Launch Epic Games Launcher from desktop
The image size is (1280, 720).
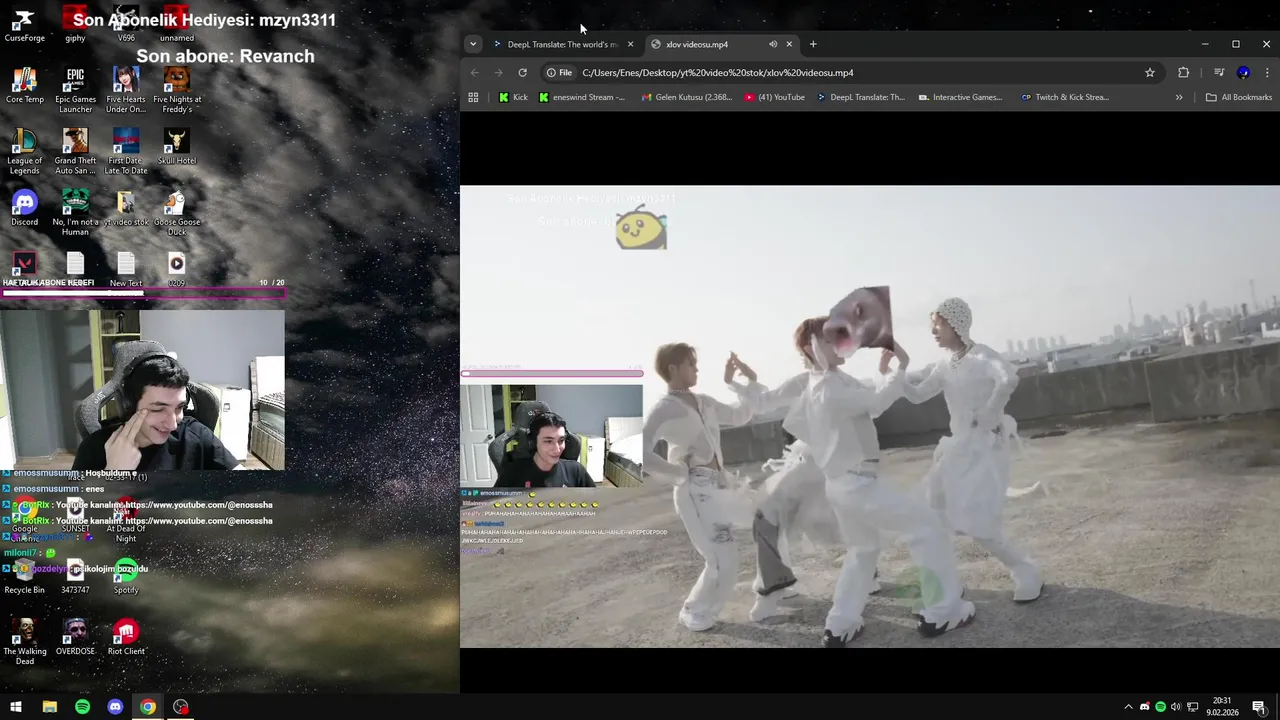75,91
